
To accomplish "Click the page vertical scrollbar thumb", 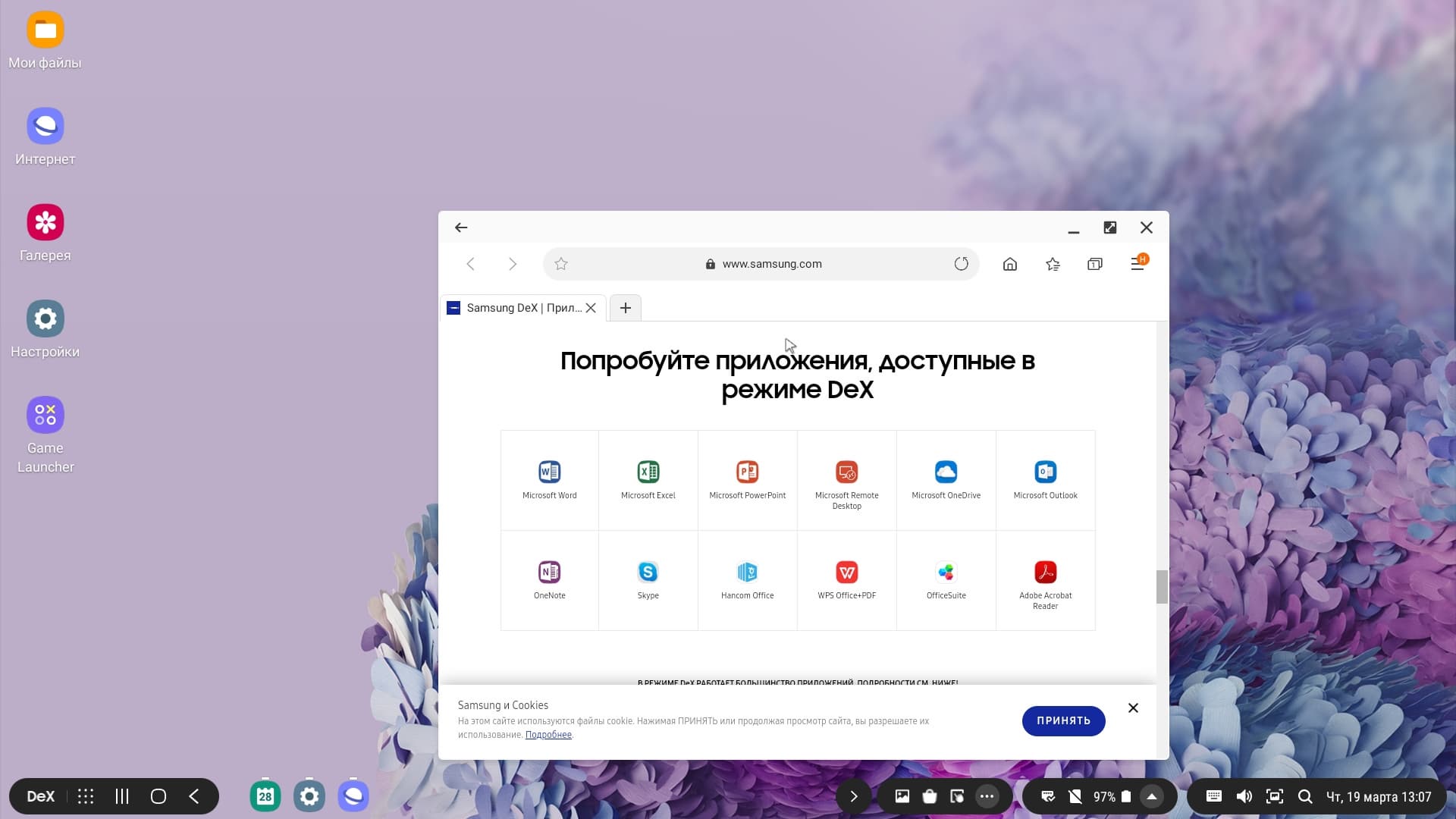I will point(1161,587).
